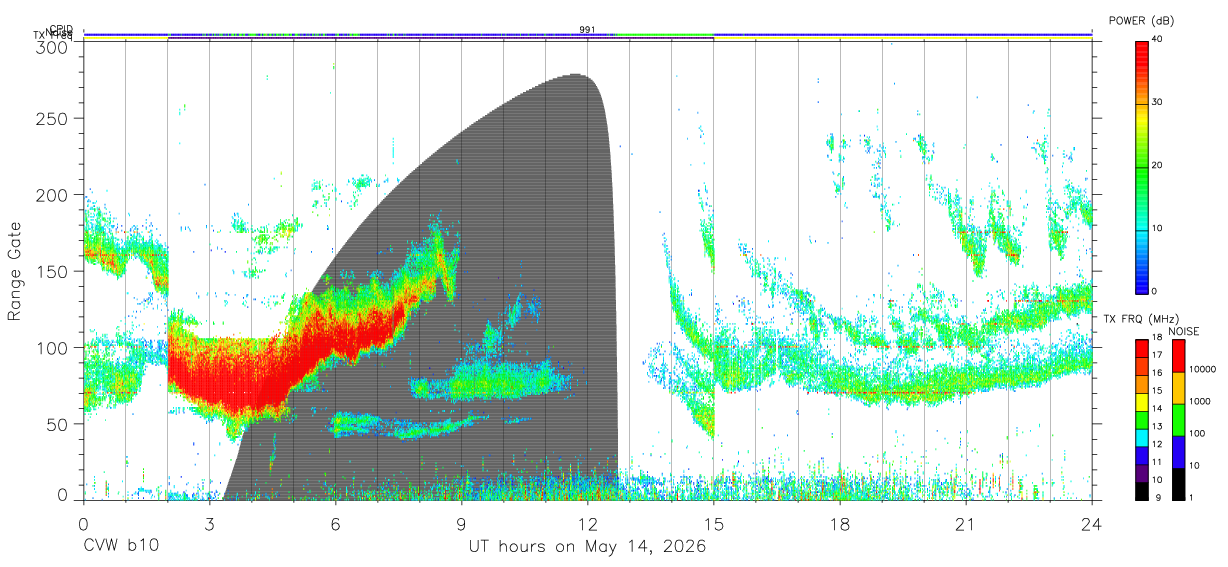1228x567 pixels.
Task: Click the 200 range gate tick label
Action: coord(52,195)
